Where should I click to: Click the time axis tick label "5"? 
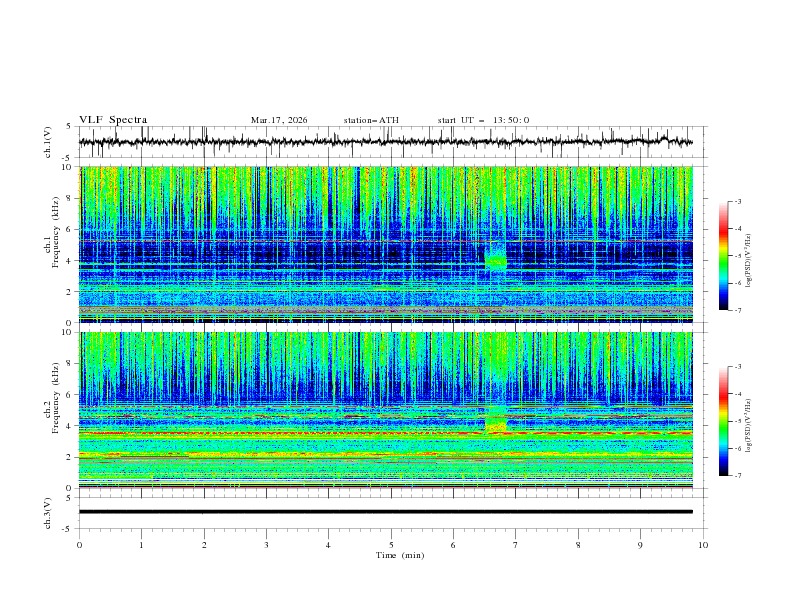(391, 545)
